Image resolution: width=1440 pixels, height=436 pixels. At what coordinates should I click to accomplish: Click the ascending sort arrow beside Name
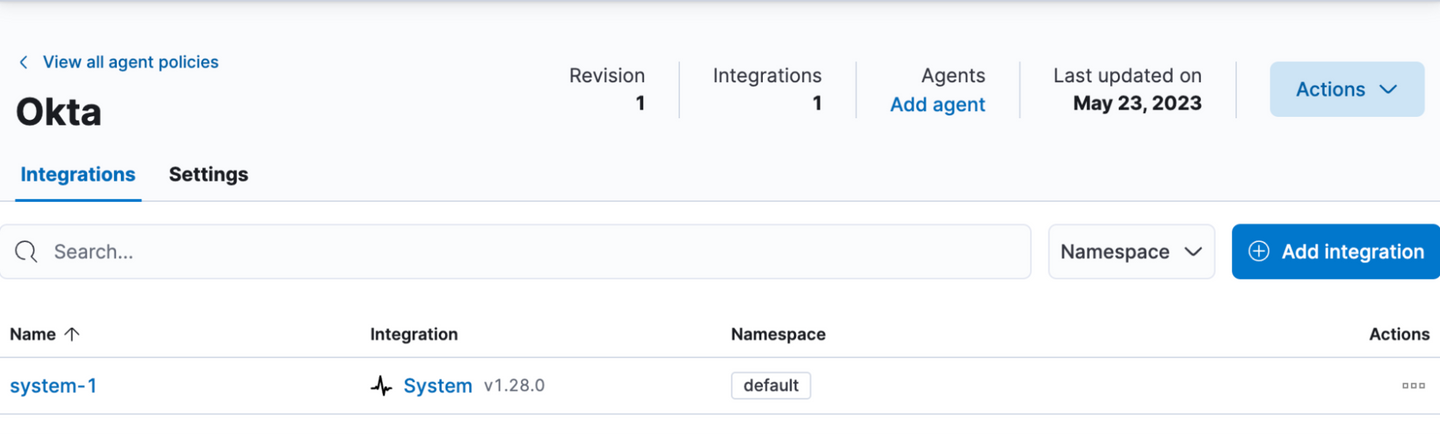[71, 334]
